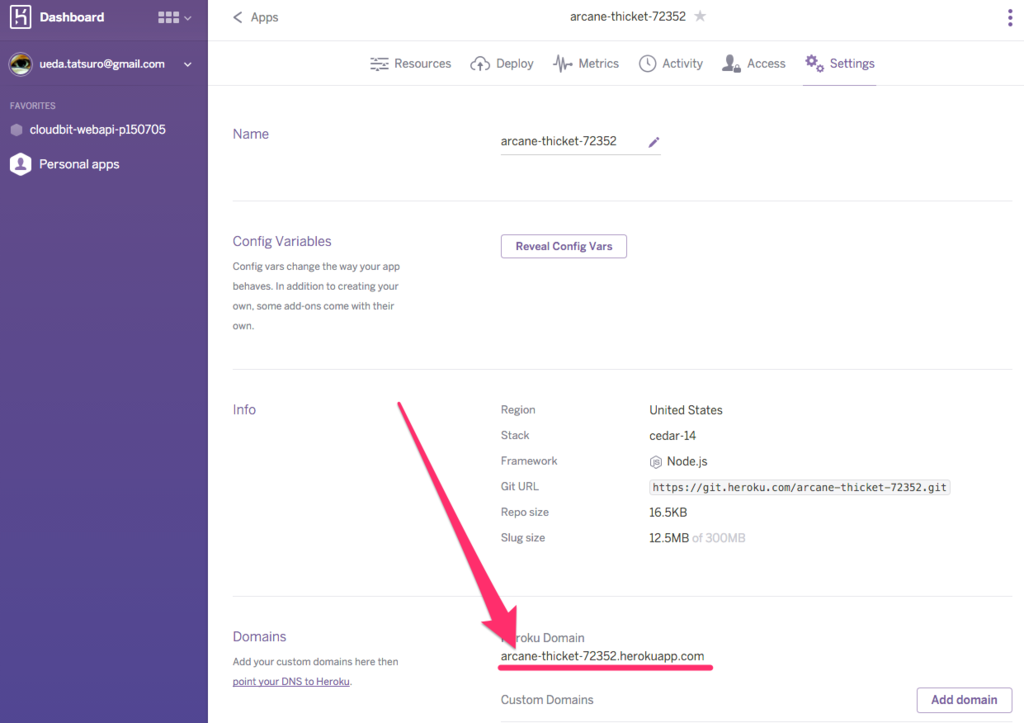Open the apps grid switcher icon
Screen dimensions: 1024x723
coord(168,18)
